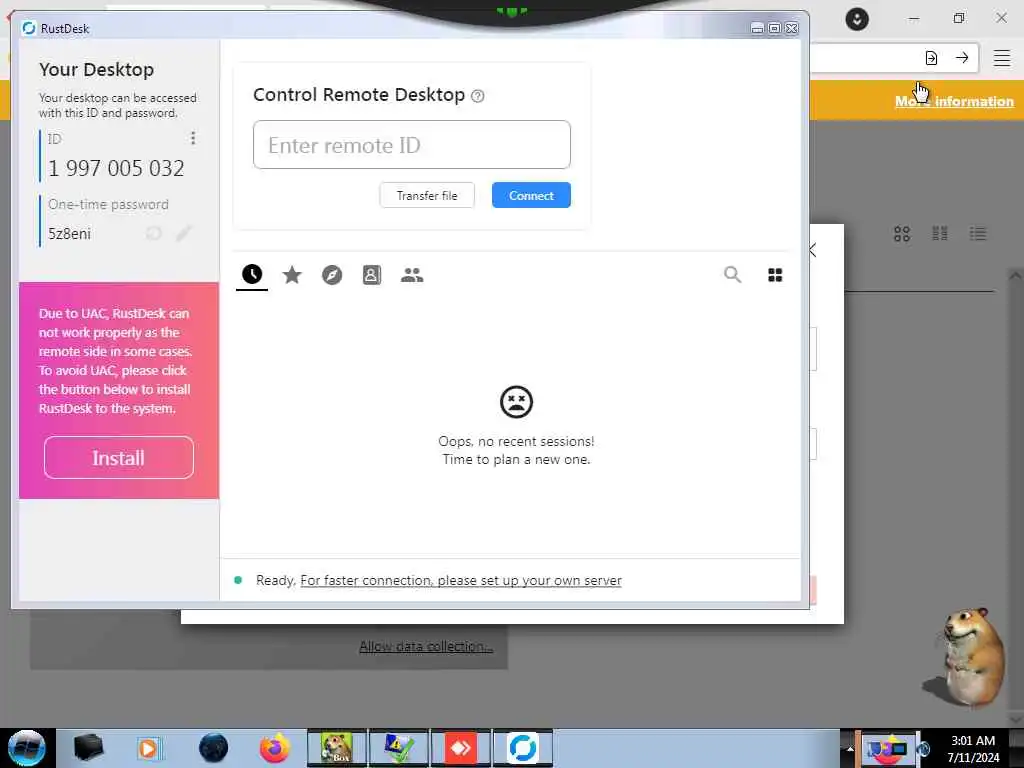This screenshot has width=1024, height=768.
Task: Click the Allow data collection link
Action: pos(426,647)
